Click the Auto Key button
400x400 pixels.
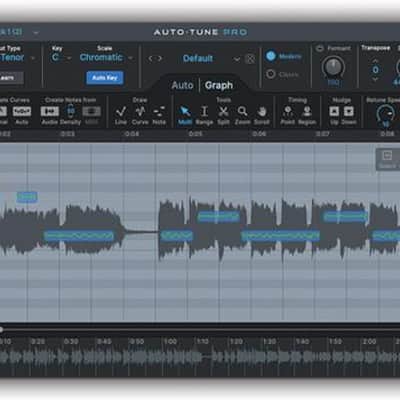[105, 78]
